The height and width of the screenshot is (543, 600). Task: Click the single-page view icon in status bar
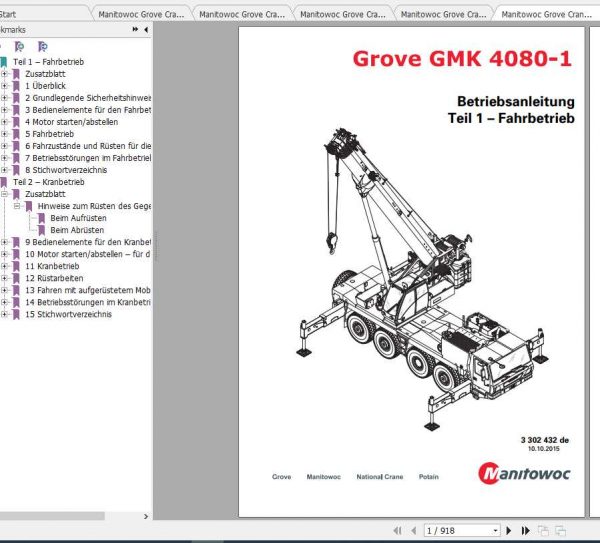tap(543, 531)
